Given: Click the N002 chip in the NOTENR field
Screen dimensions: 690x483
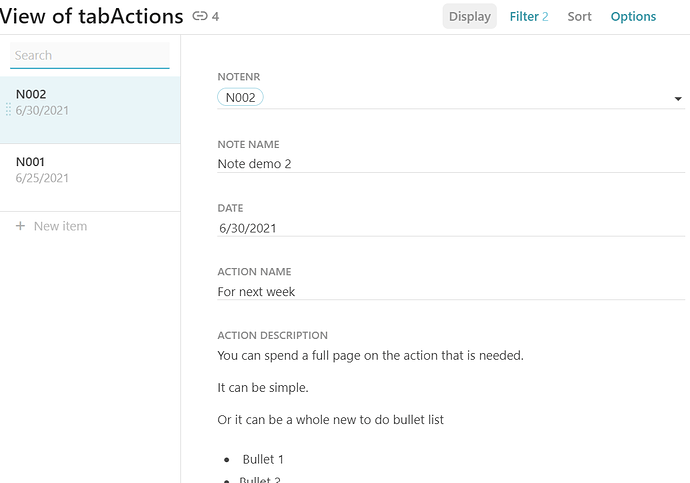Looking at the screenshot, I should 240,98.
